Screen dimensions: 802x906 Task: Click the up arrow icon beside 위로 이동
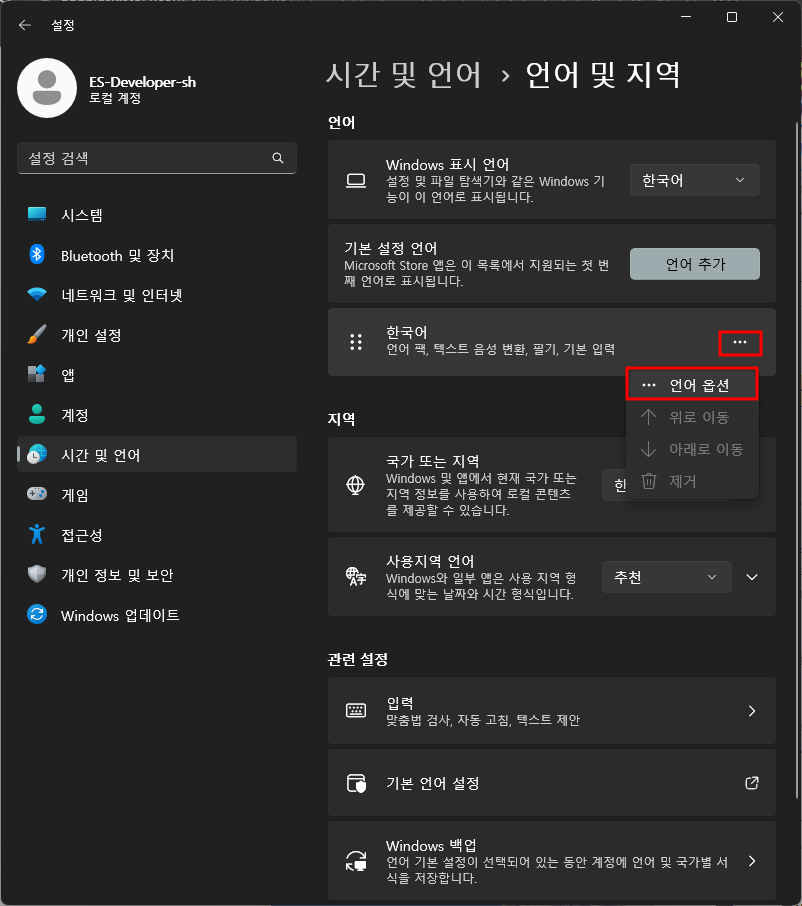click(648, 417)
